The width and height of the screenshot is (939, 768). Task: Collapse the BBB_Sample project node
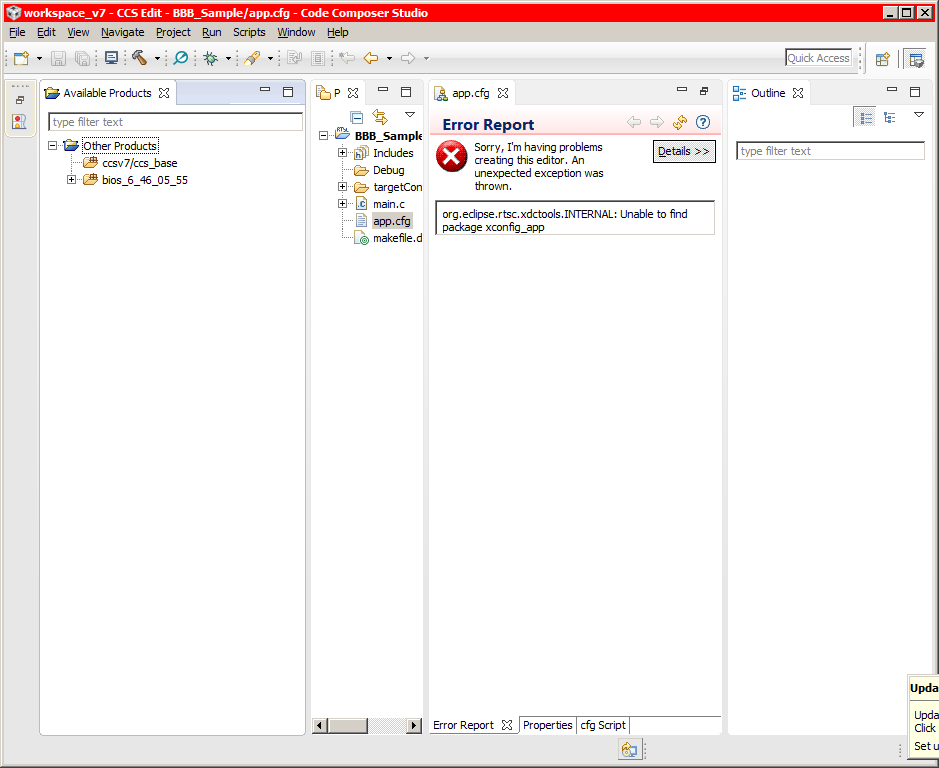pyautogui.click(x=323, y=136)
